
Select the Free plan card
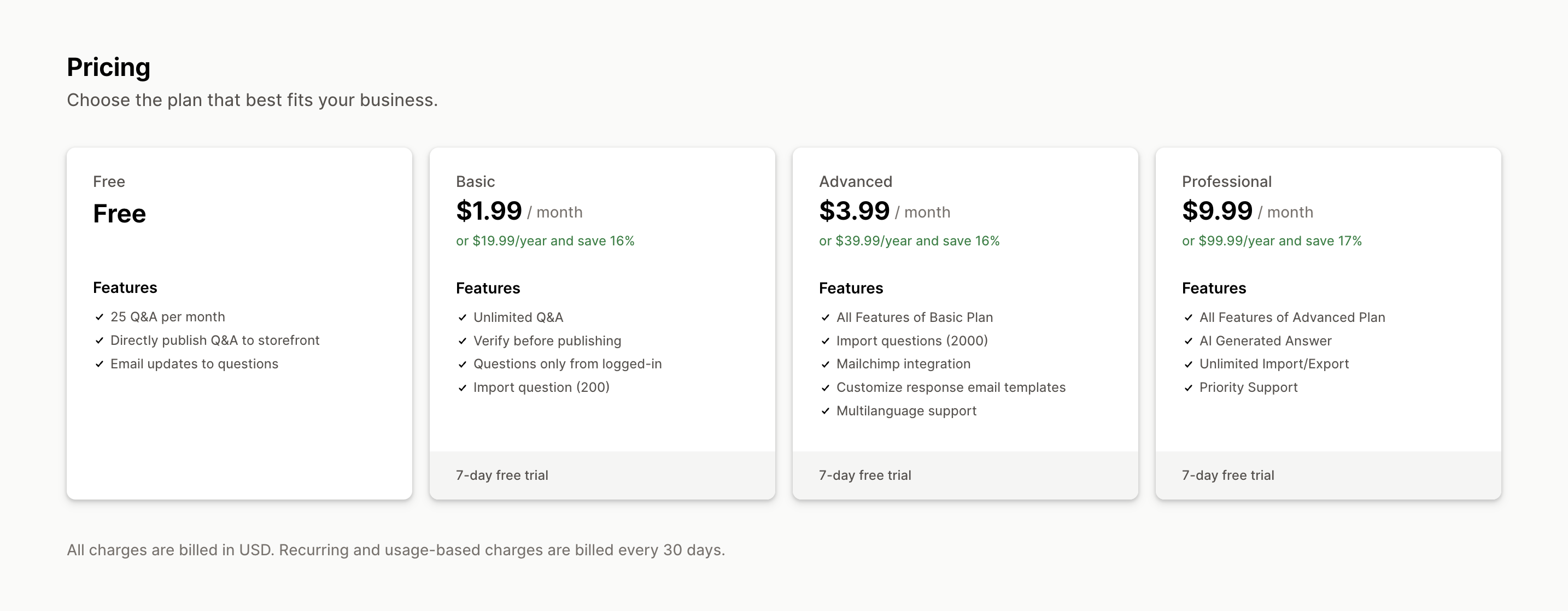click(239, 323)
